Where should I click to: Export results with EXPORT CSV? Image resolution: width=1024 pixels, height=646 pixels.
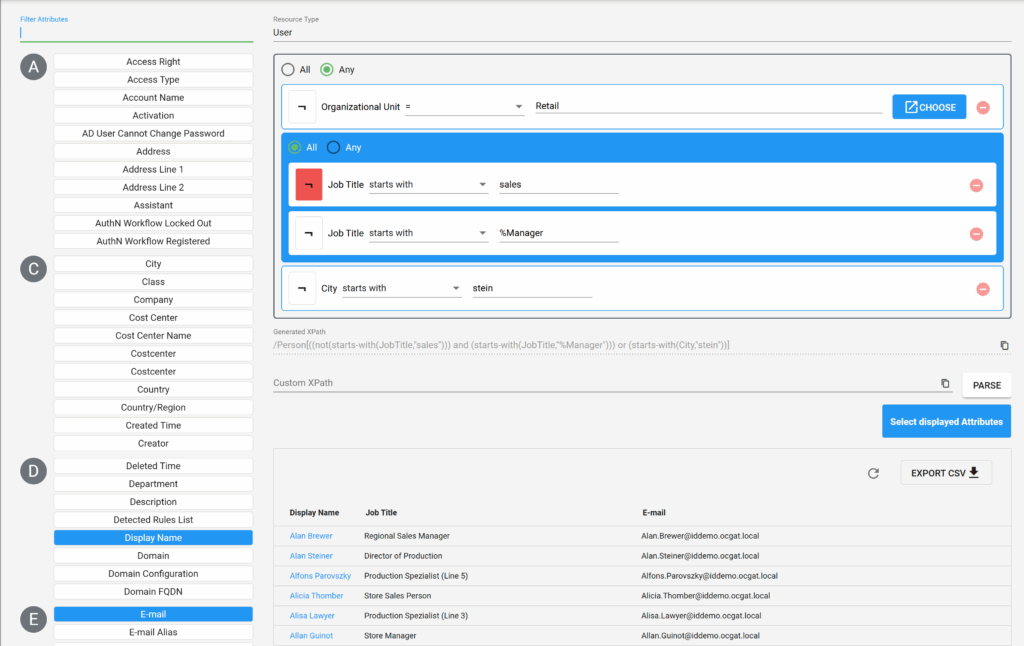click(x=946, y=473)
